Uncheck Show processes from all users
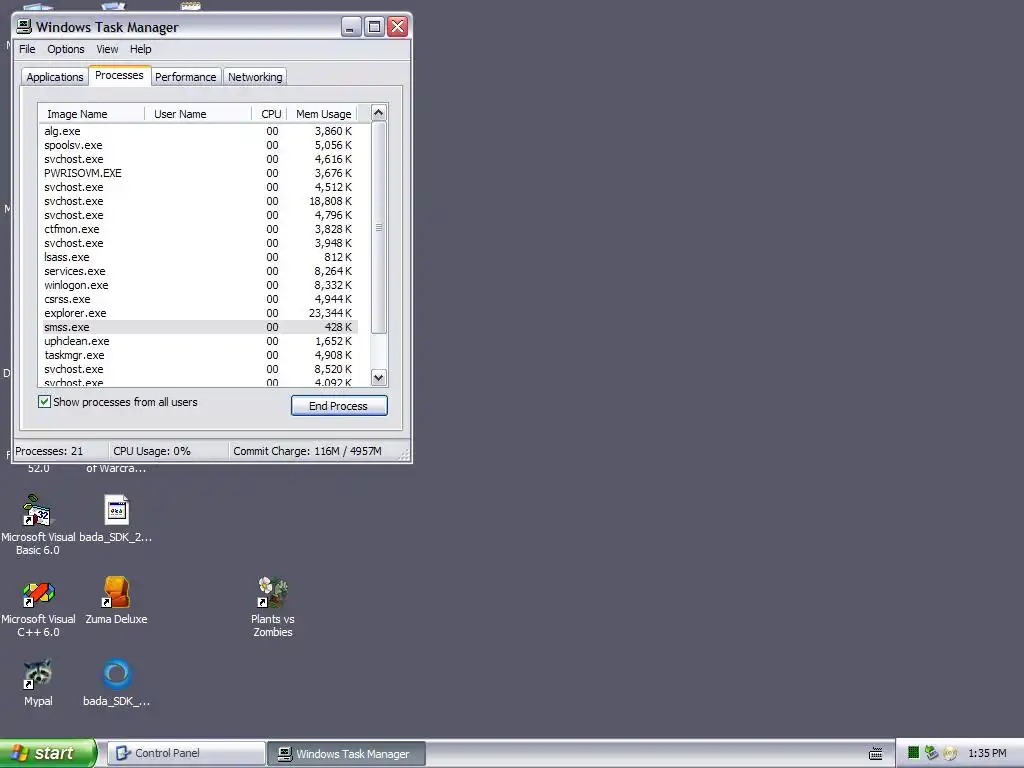This screenshot has width=1024, height=768. point(44,402)
